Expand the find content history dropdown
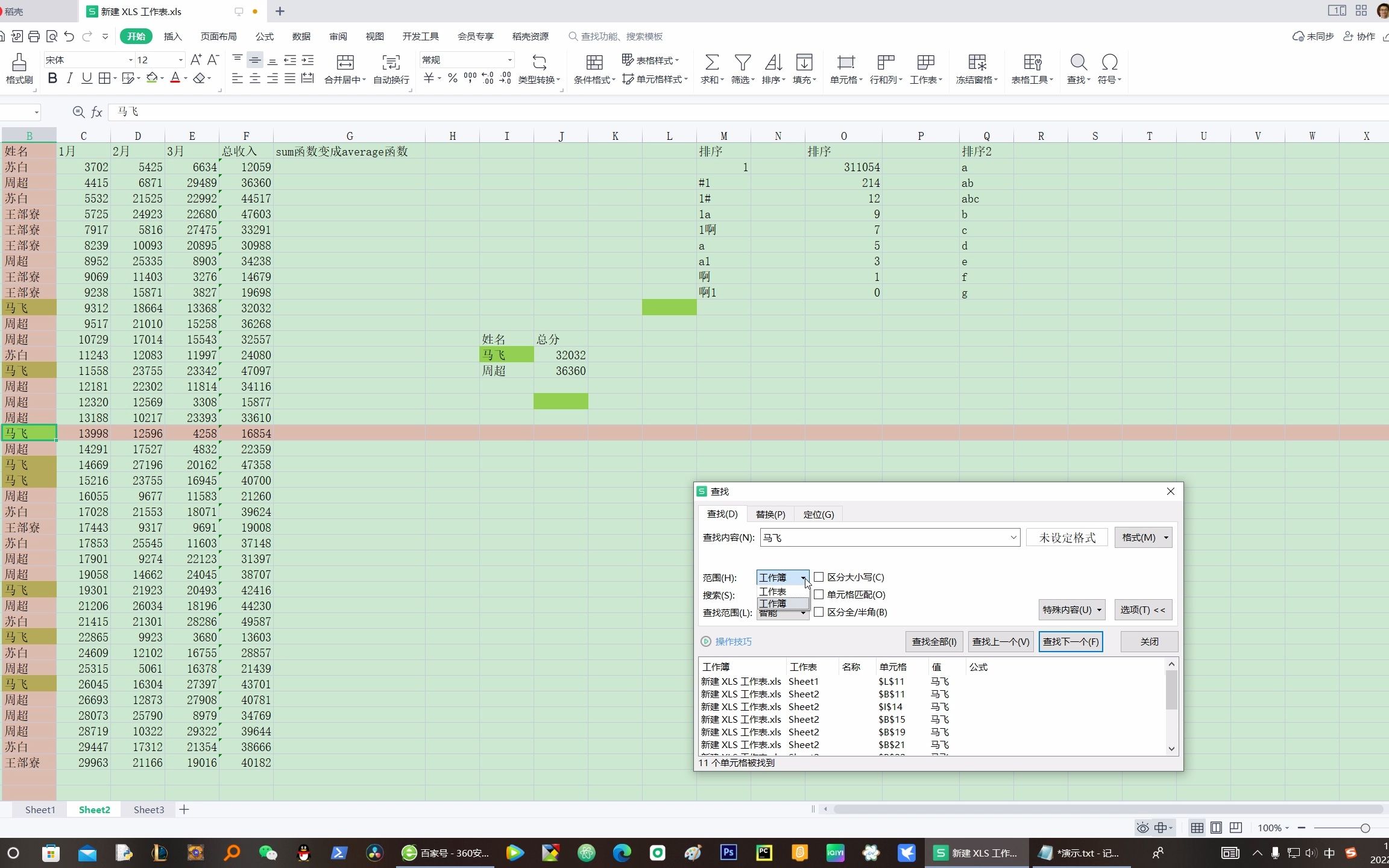The height and width of the screenshot is (868, 1389). click(x=1013, y=538)
